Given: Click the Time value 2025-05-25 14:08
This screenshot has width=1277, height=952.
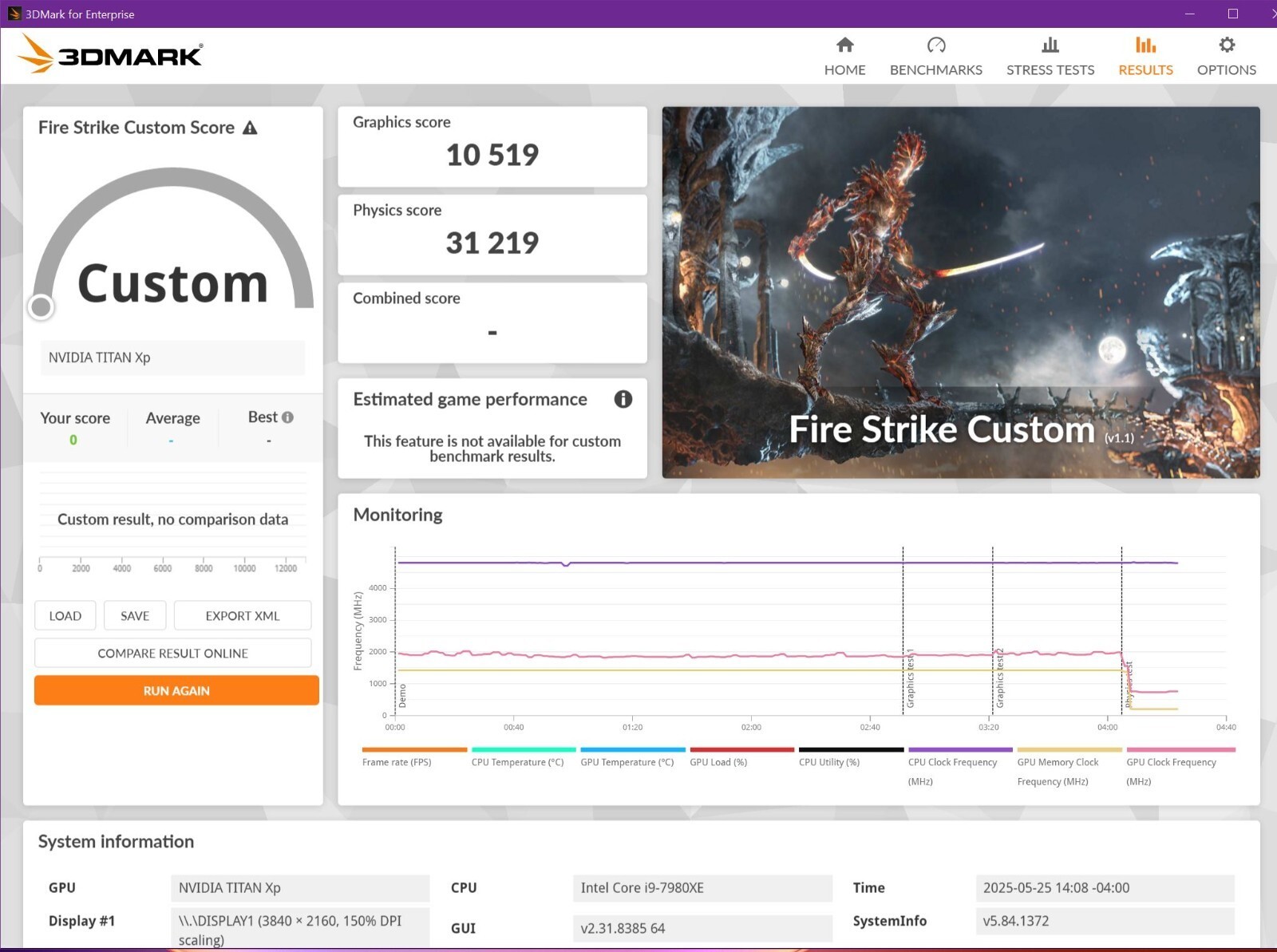Looking at the screenshot, I should [1105, 887].
